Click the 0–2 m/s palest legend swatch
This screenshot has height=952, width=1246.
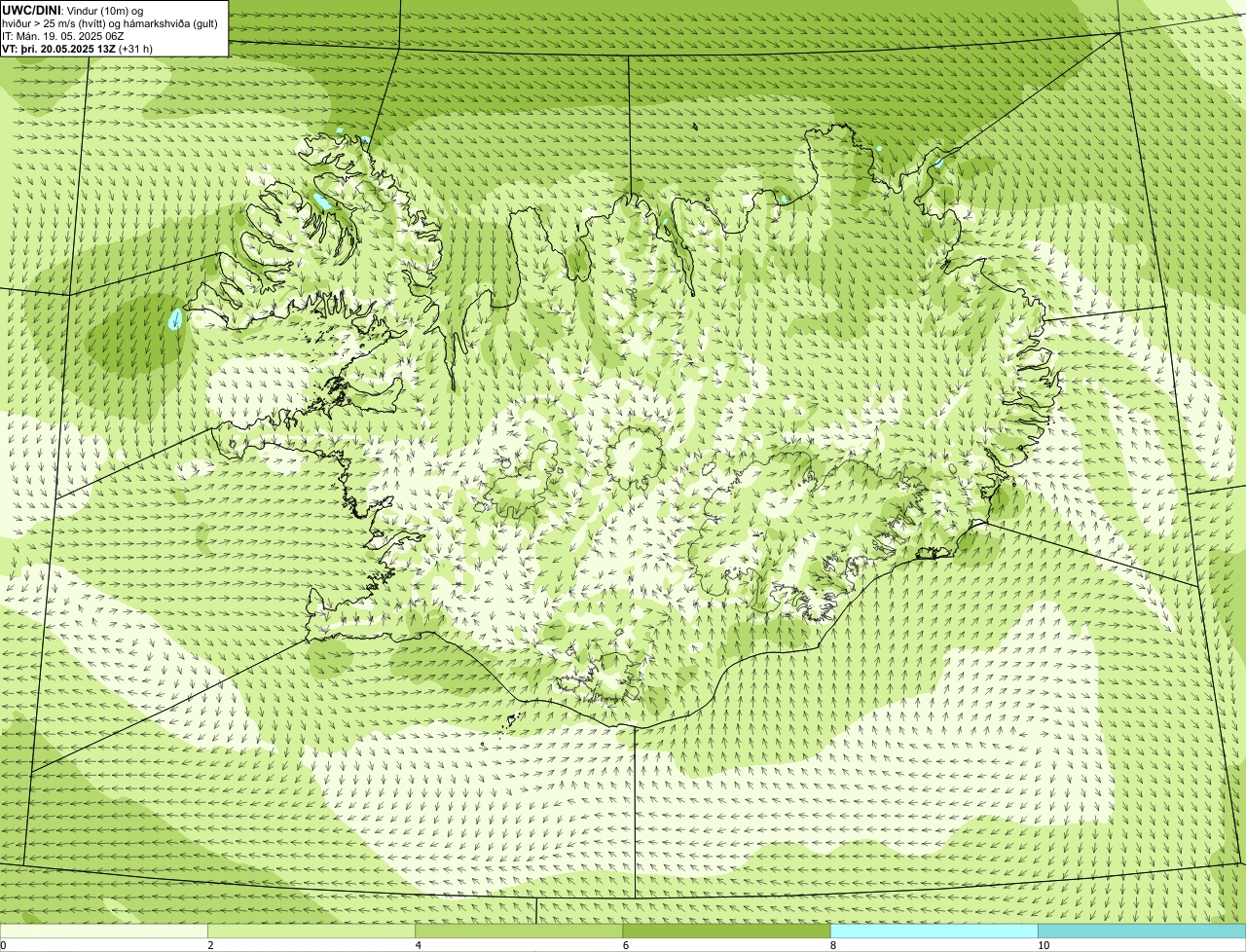104,932
